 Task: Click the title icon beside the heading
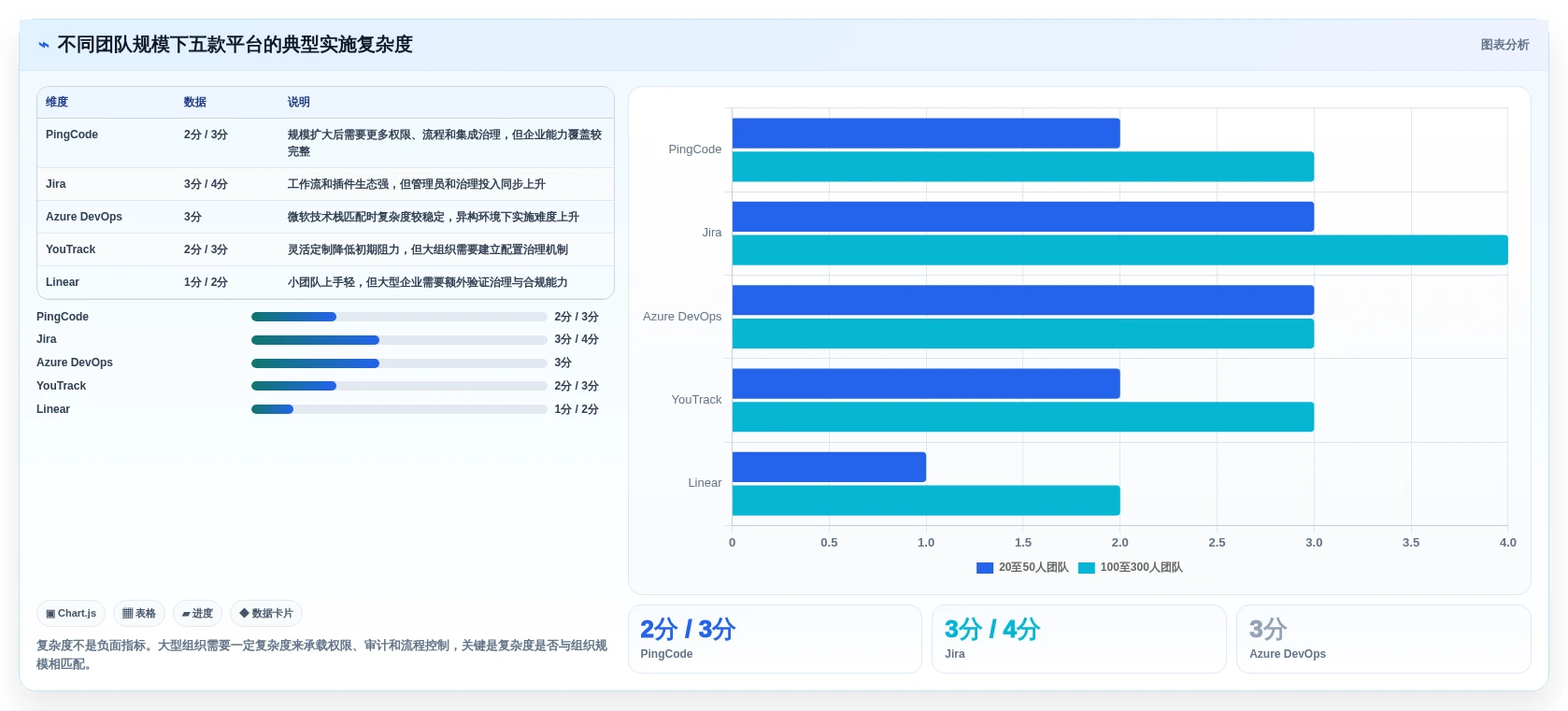click(x=44, y=45)
